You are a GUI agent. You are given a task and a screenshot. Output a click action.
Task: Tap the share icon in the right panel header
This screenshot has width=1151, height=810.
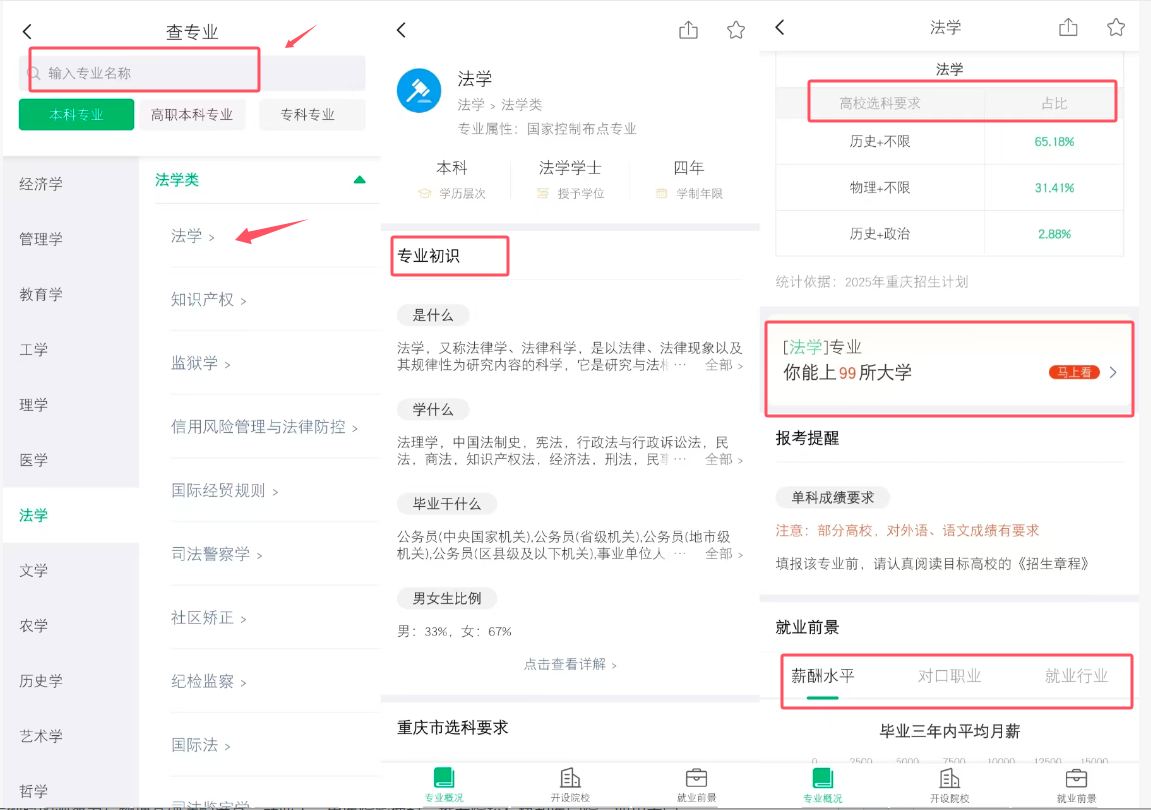point(1068,27)
